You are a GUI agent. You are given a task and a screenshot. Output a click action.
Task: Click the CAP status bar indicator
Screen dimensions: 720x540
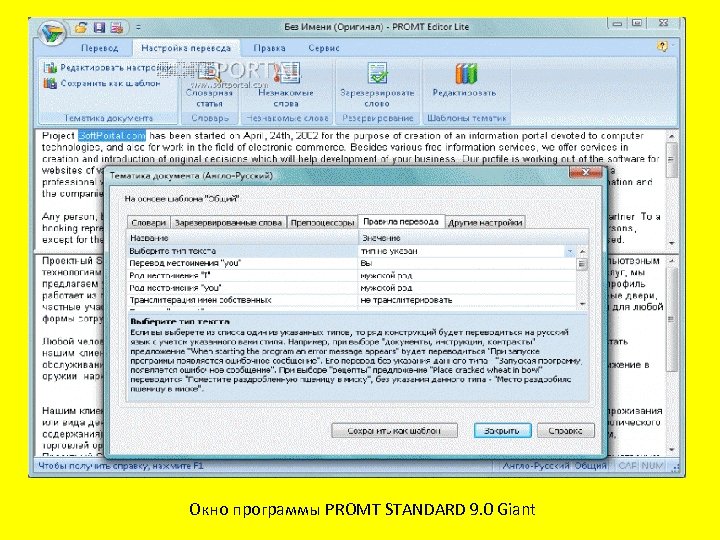[x=627, y=466]
